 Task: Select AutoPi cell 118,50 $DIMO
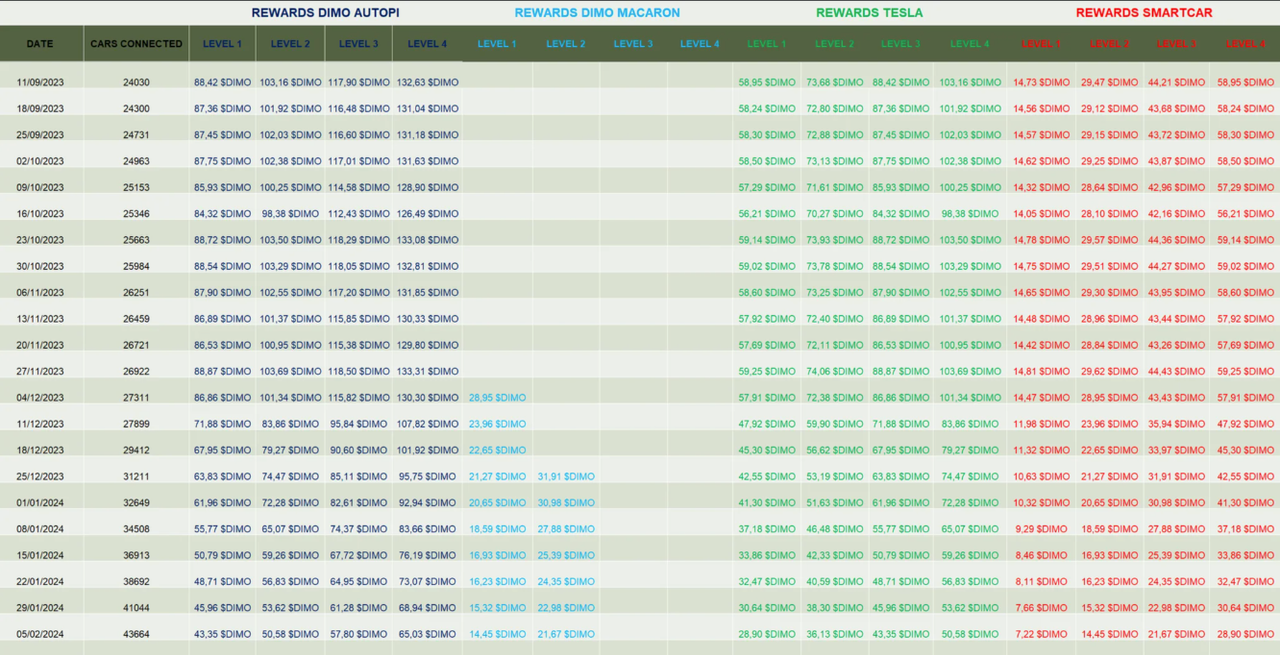pos(359,371)
